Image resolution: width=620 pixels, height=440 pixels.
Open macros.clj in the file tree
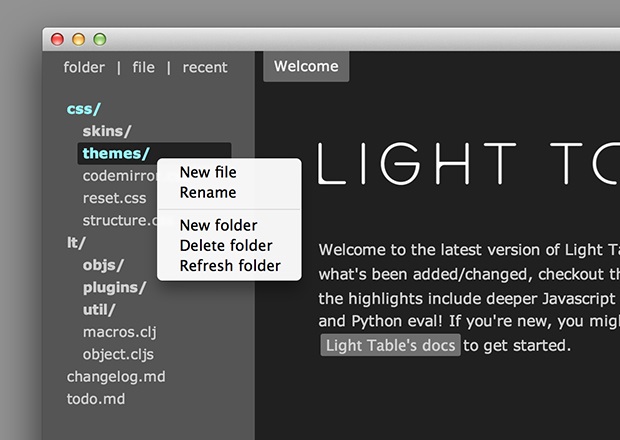119,331
